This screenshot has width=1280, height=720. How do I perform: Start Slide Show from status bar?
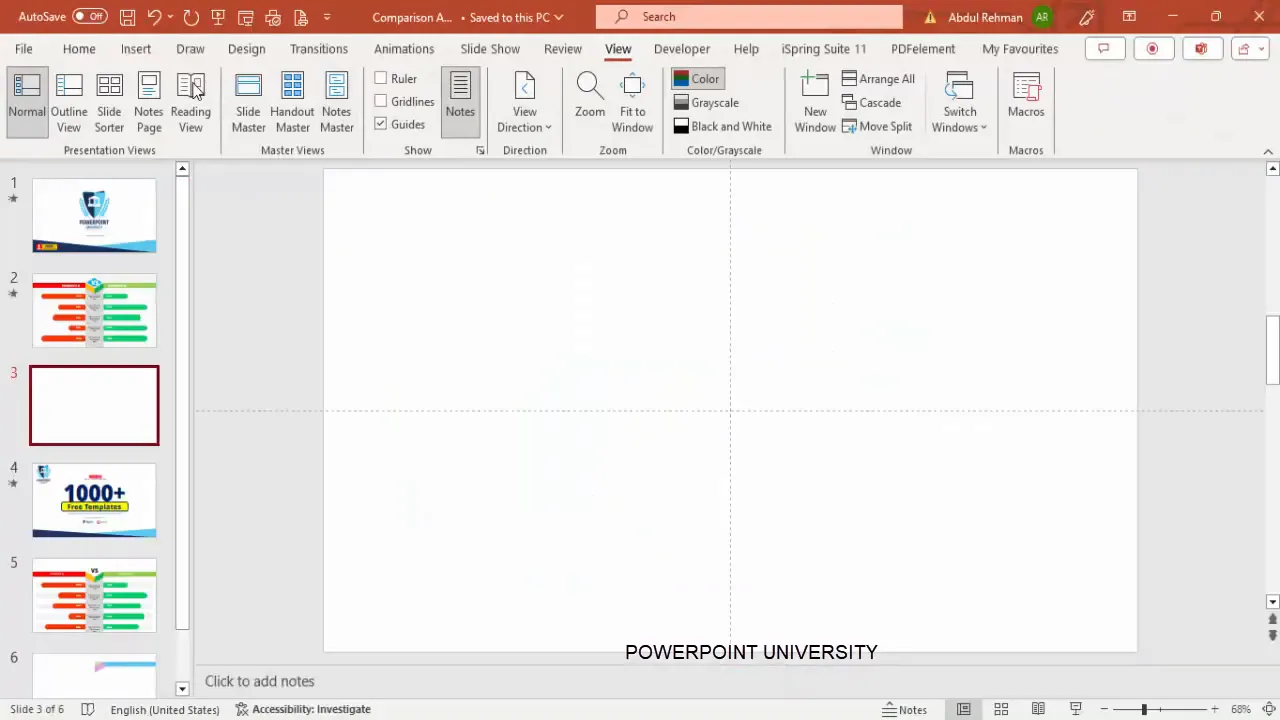[1076, 709]
